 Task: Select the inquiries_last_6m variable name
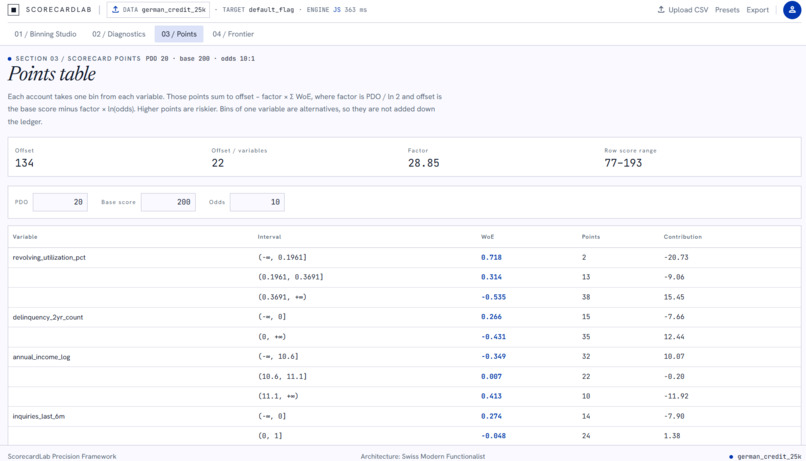coord(39,416)
